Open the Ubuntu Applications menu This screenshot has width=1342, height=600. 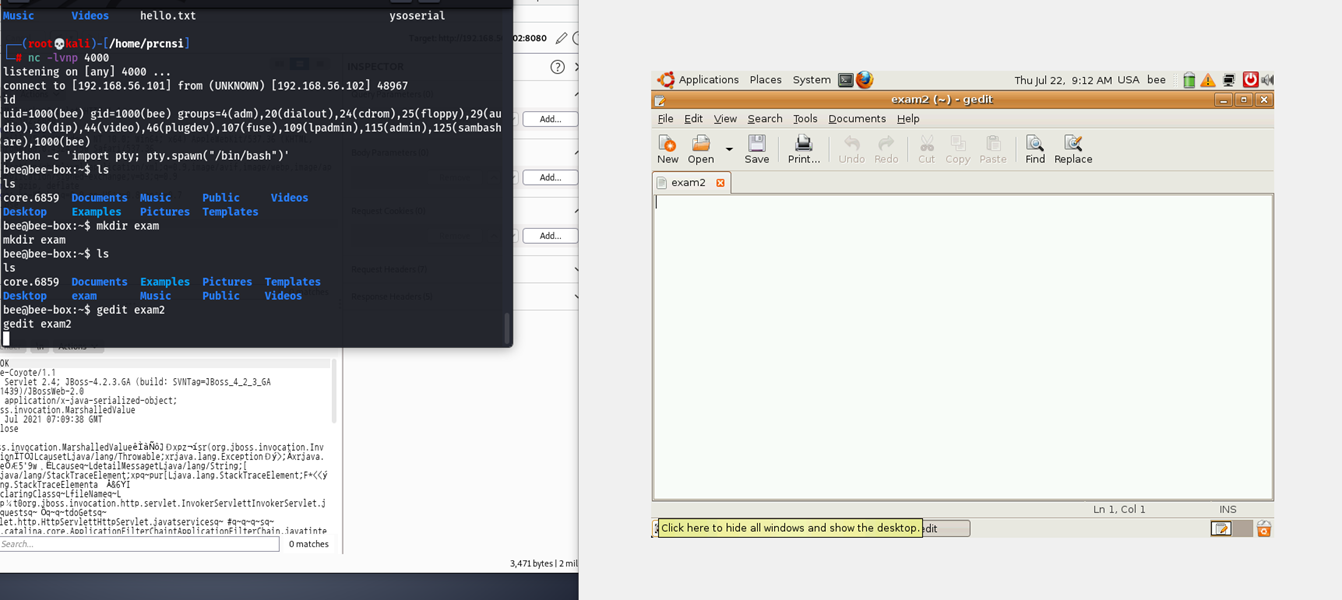(x=698, y=80)
